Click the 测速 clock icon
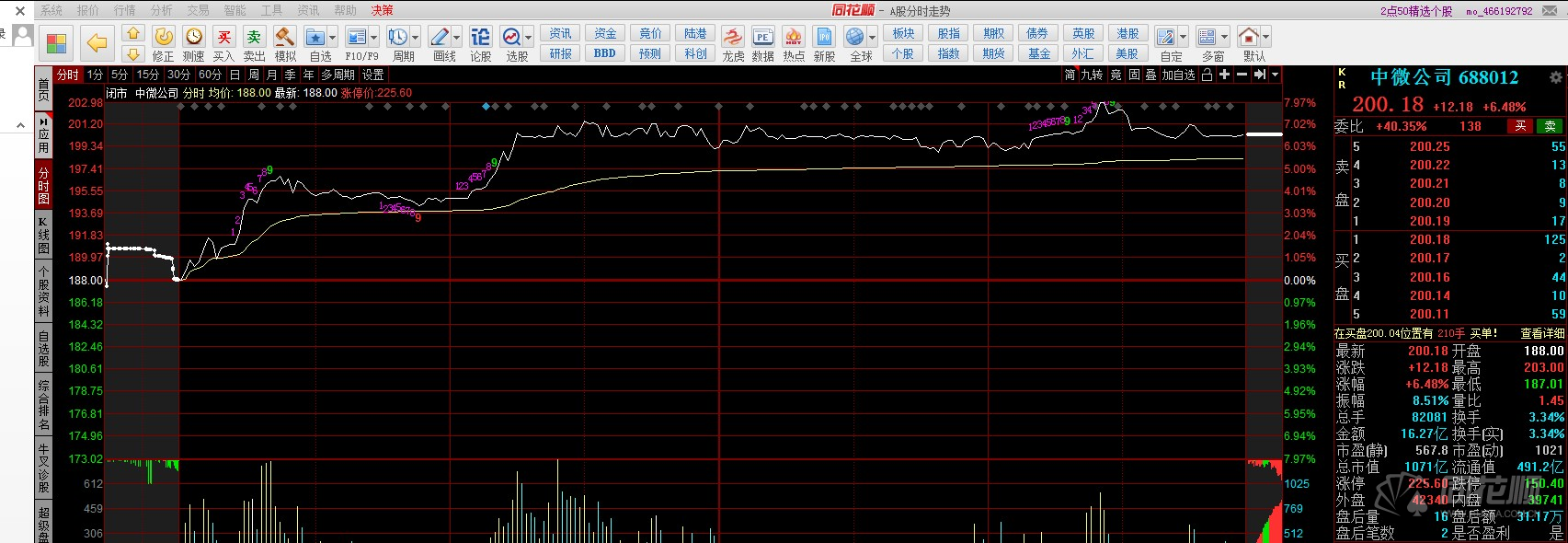 193,37
